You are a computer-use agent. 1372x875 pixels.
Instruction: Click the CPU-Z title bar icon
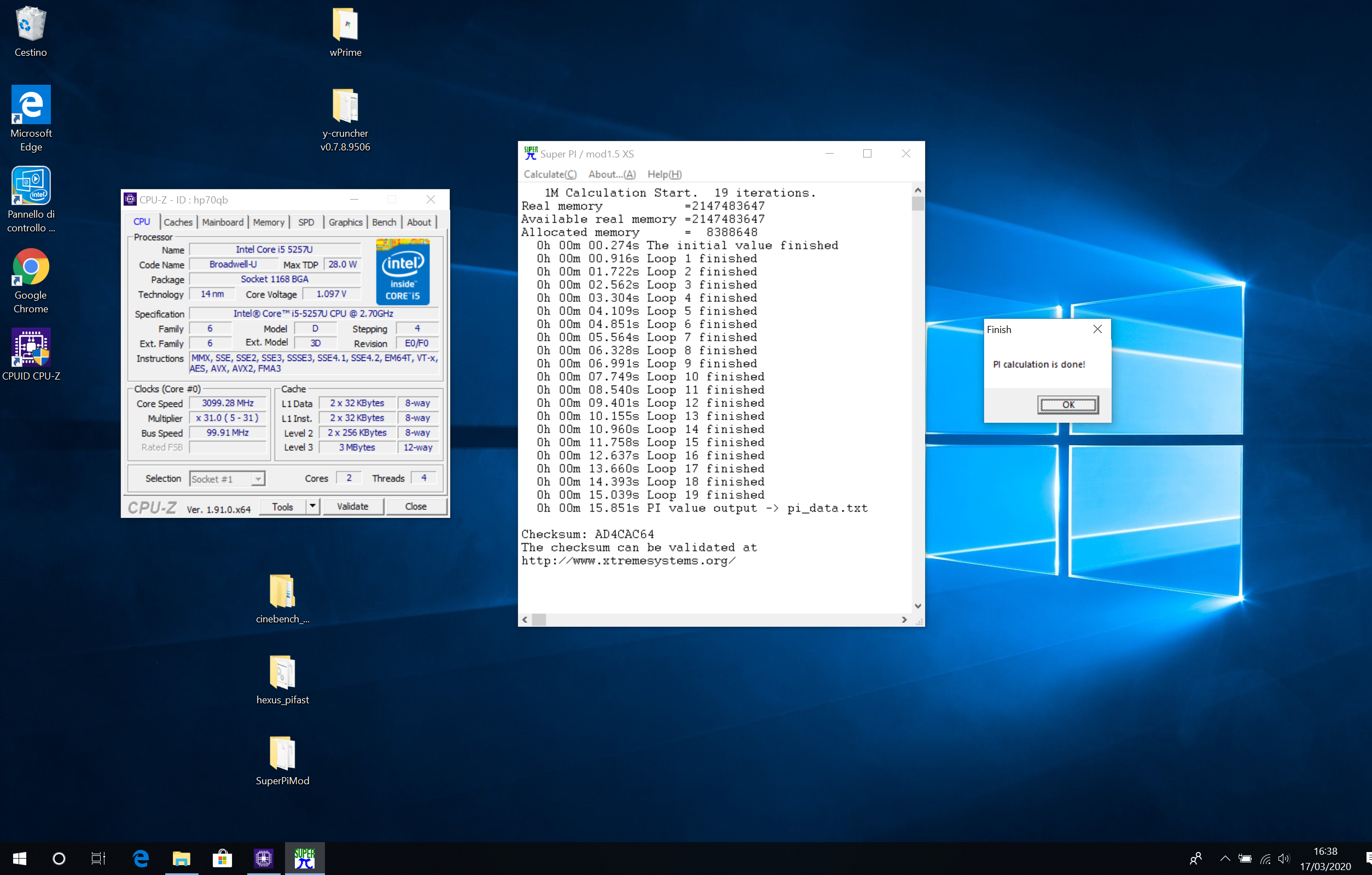pos(130,200)
